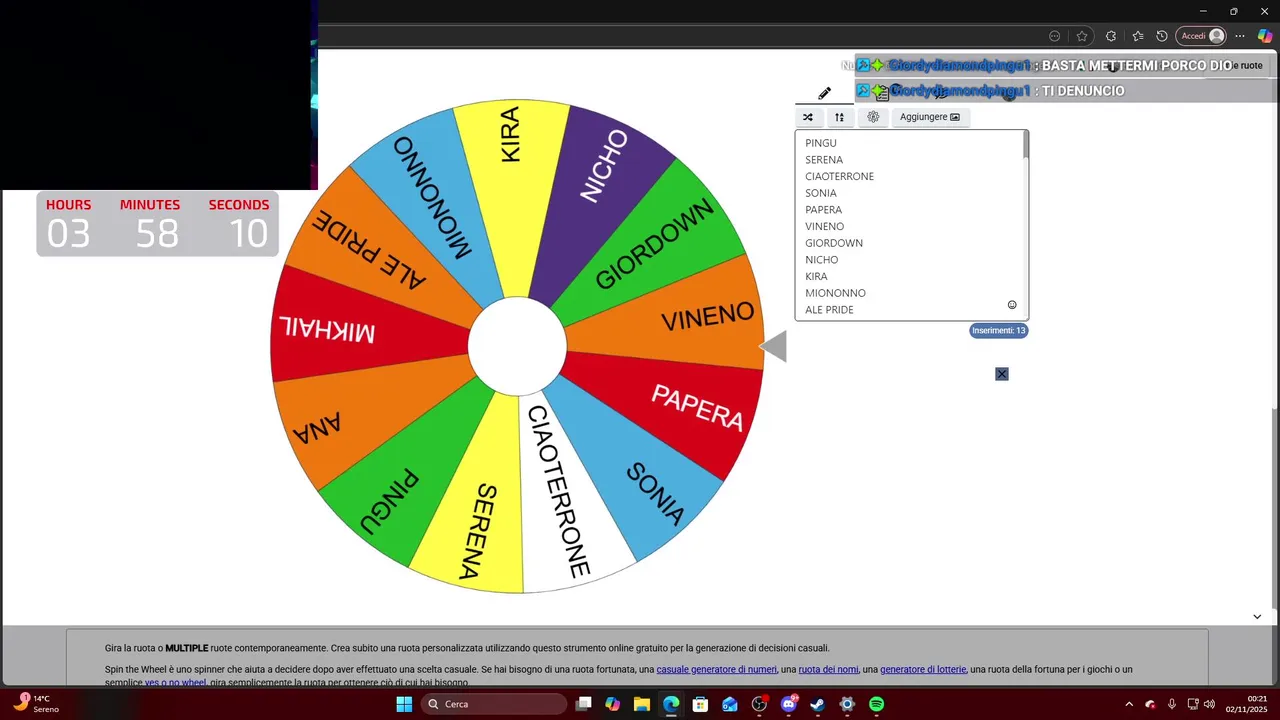Expand the page section chevron at bottom right
This screenshot has height=720, width=1280.
[x=1257, y=616]
